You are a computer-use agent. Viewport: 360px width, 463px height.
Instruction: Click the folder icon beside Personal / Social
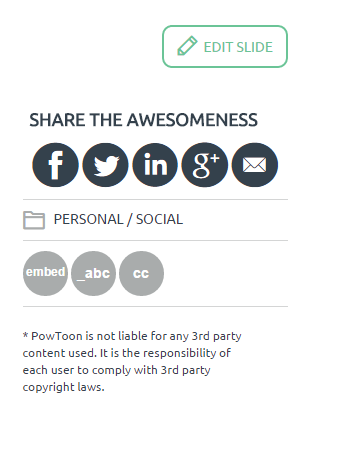coord(34,220)
